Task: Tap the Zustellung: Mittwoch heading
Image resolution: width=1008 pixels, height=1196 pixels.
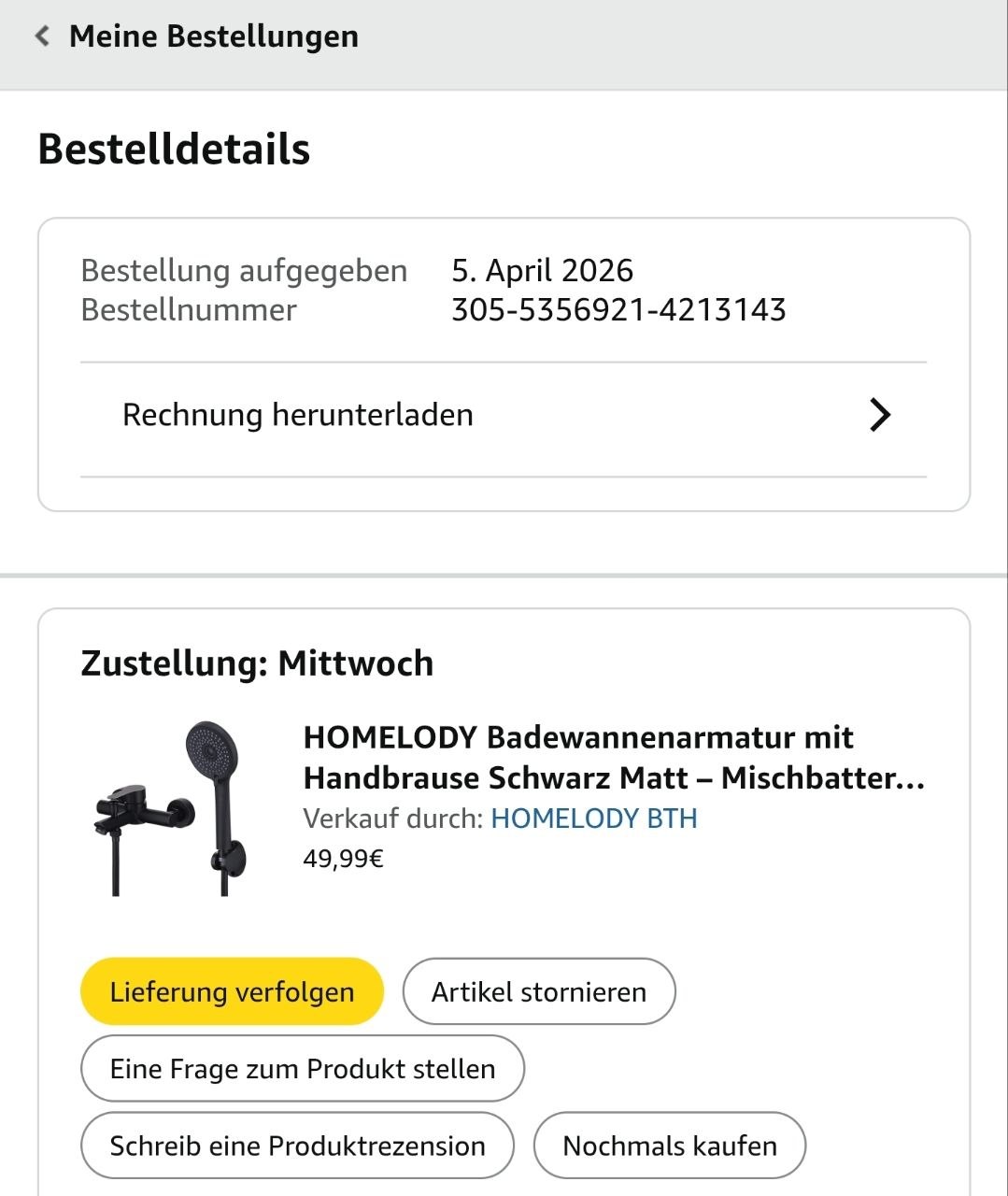Action: (257, 663)
